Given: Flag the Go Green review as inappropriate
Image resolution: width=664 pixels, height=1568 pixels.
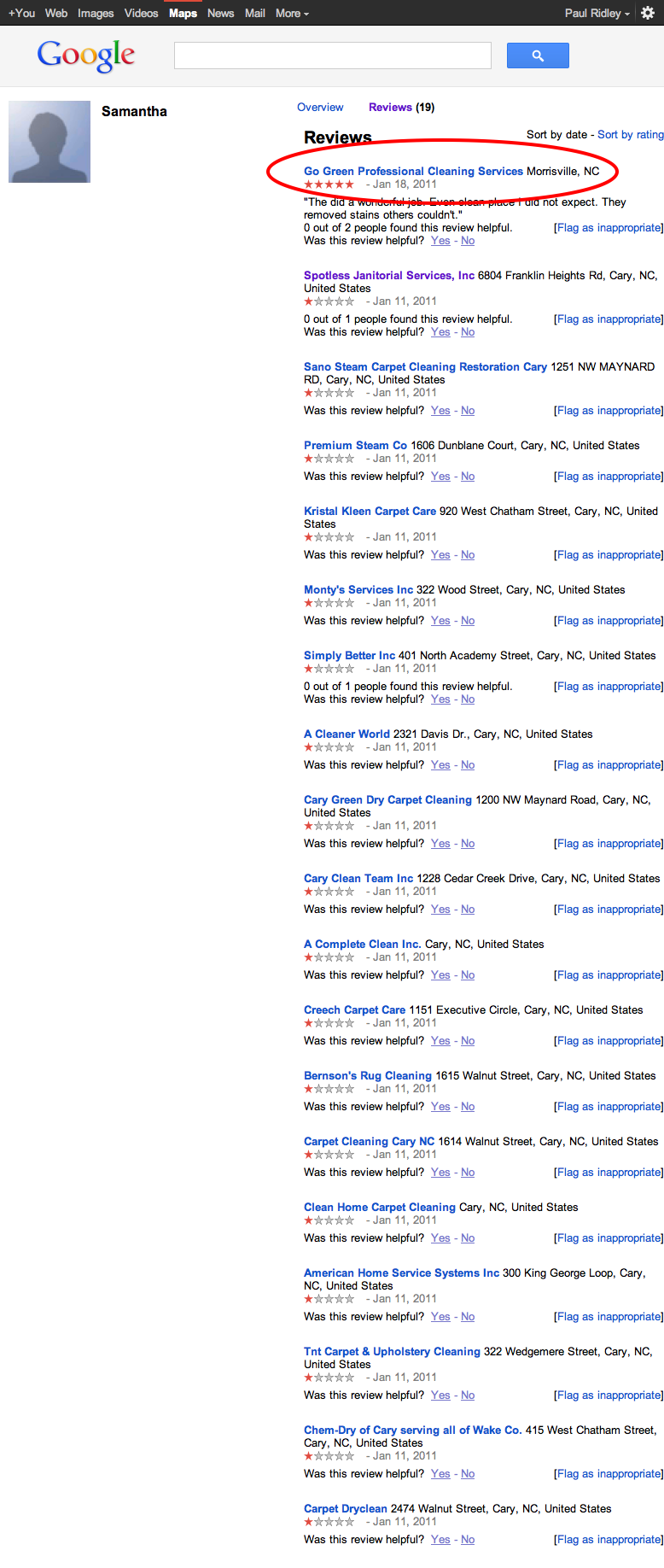Looking at the screenshot, I should point(609,228).
